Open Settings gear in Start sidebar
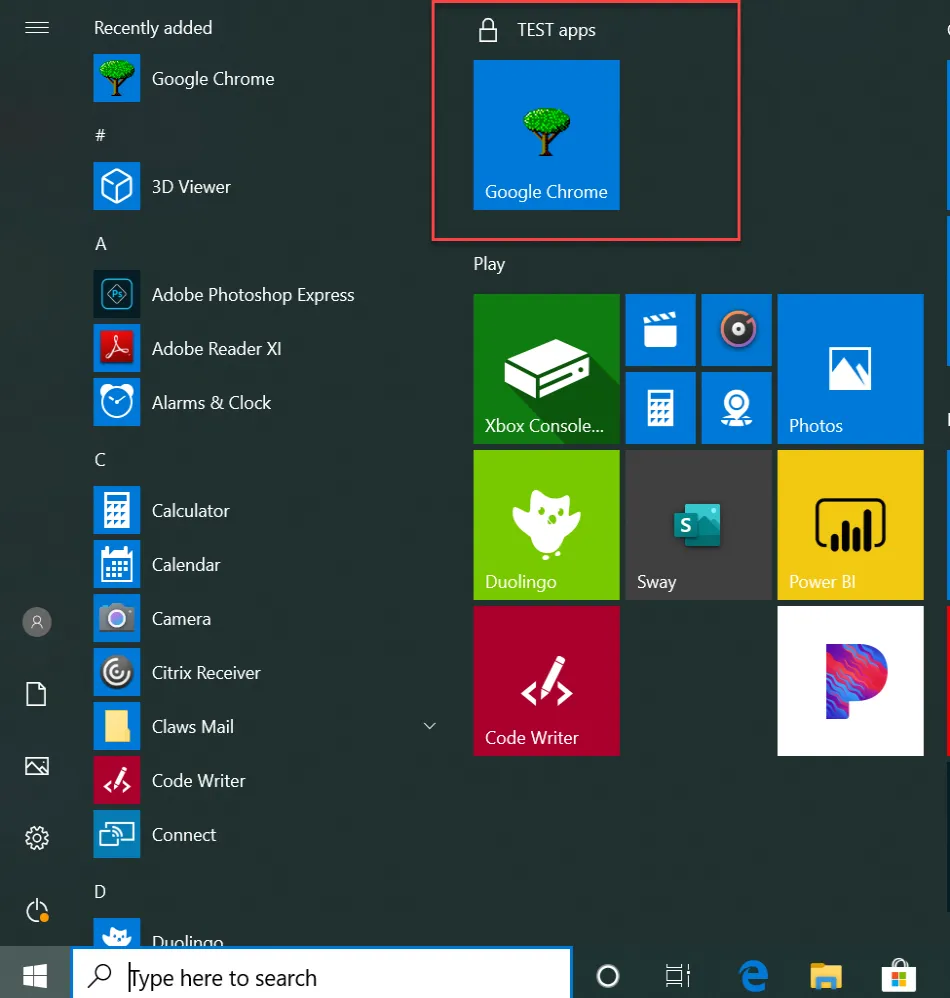Image resolution: width=950 pixels, height=998 pixels. pos(37,837)
